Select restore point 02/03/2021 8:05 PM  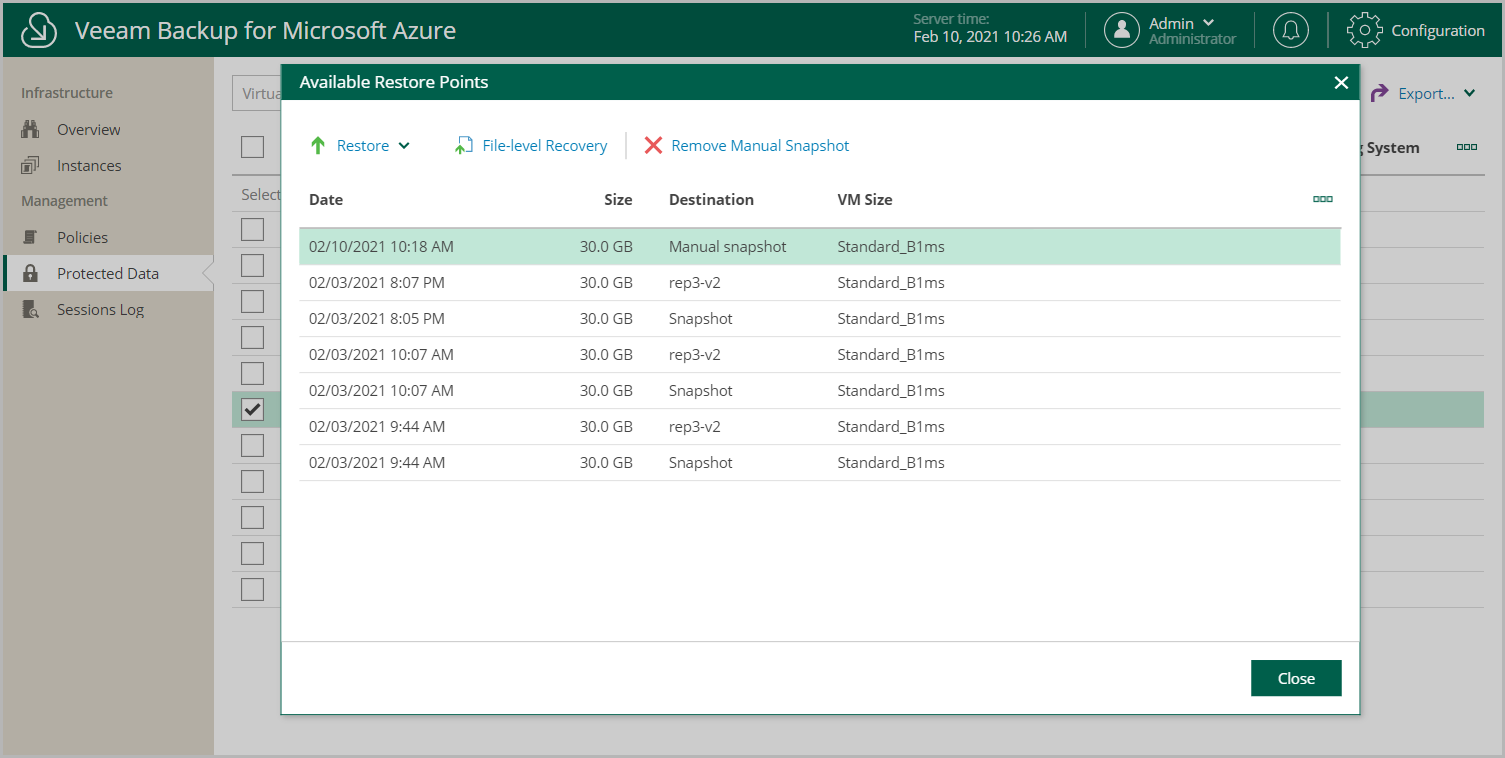(x=820, y=318)
